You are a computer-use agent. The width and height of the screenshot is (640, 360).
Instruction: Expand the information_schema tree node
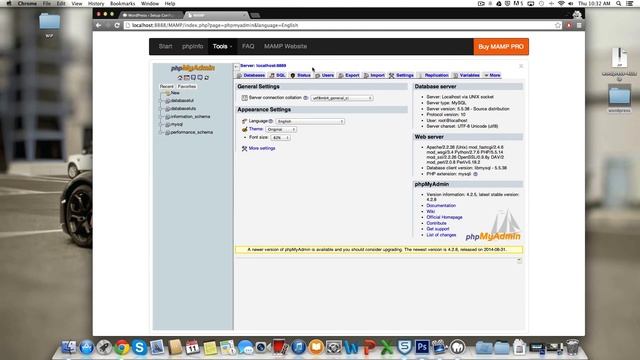pyautogui.click(x=161, y=117)
